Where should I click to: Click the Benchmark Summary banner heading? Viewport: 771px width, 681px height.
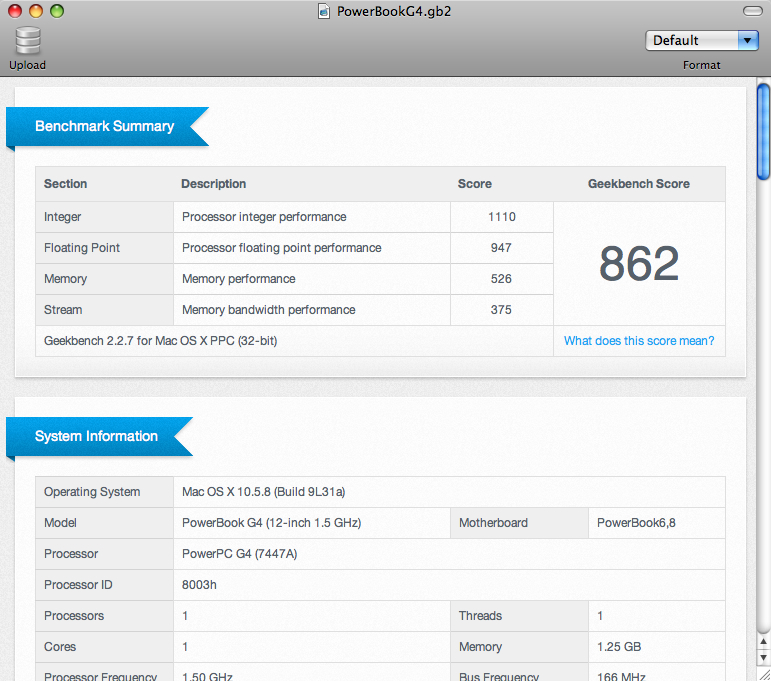(104, 126)
